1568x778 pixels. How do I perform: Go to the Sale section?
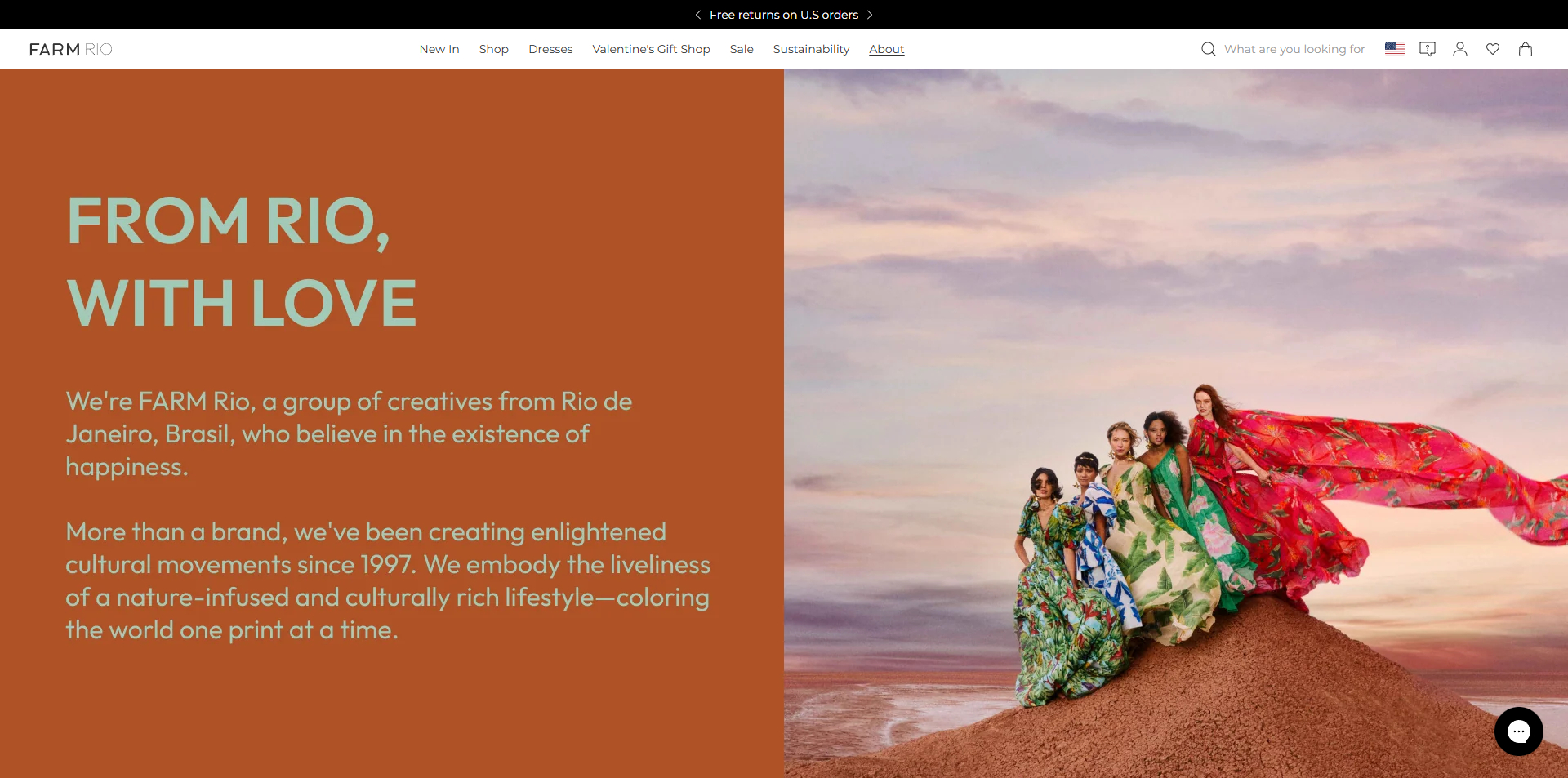(741, 49)
